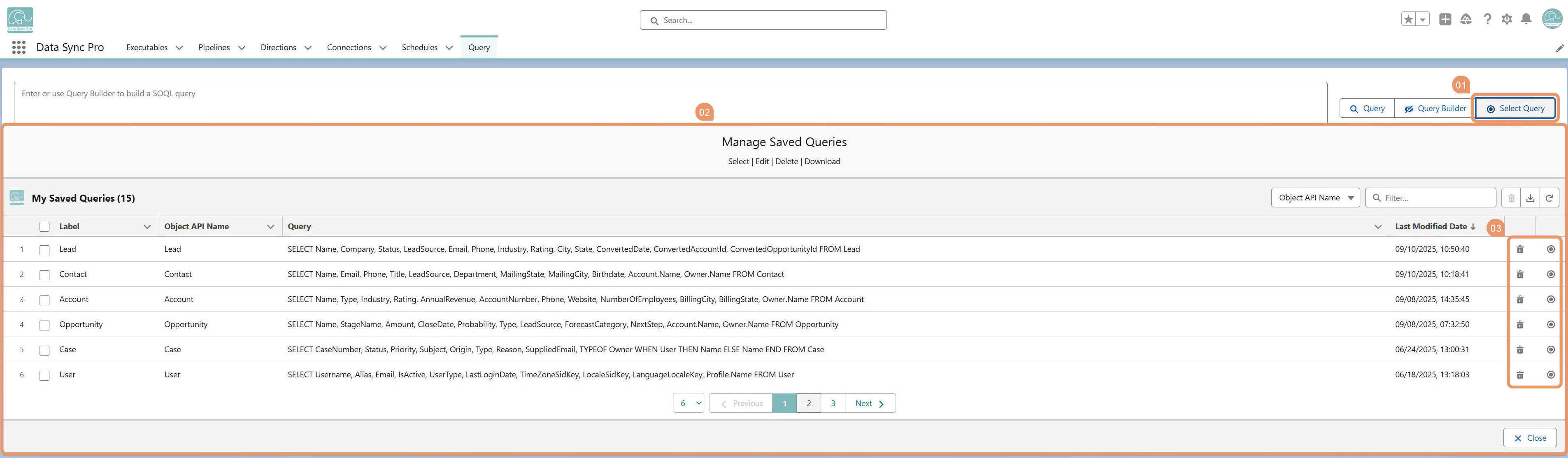Refresh the saved queries list
The height and width of the screenshot is (458, 1568).
coord(1549,198)
